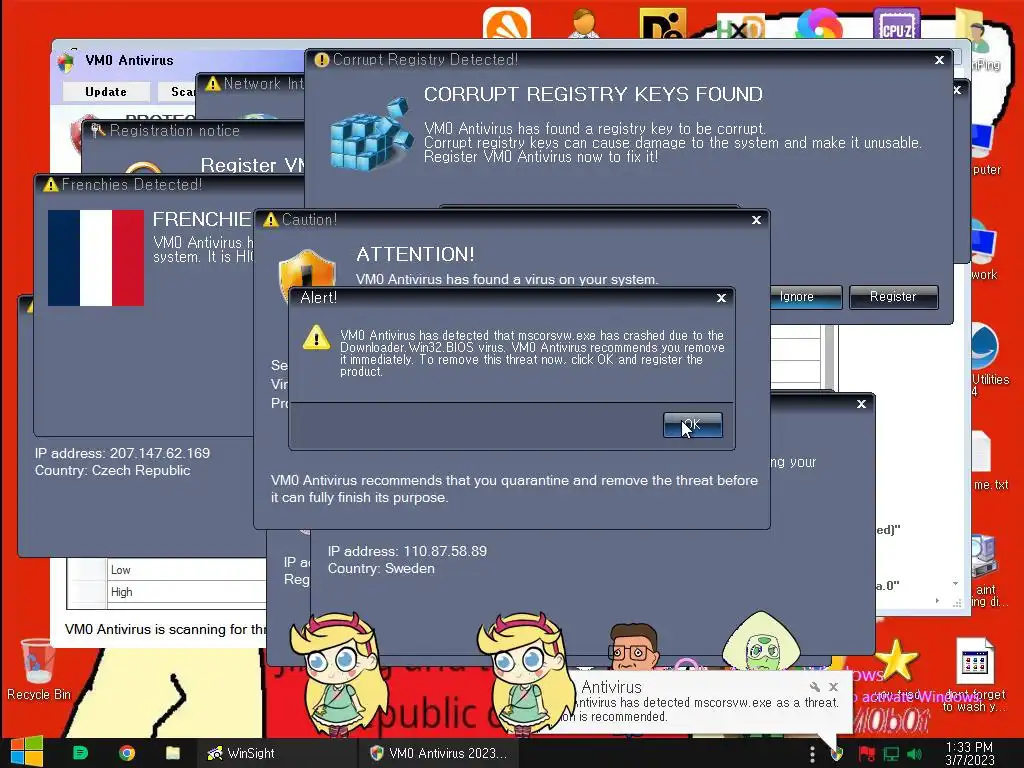
Task: Open the orange feather app desktop icon
Action: [x=507, y=24]
